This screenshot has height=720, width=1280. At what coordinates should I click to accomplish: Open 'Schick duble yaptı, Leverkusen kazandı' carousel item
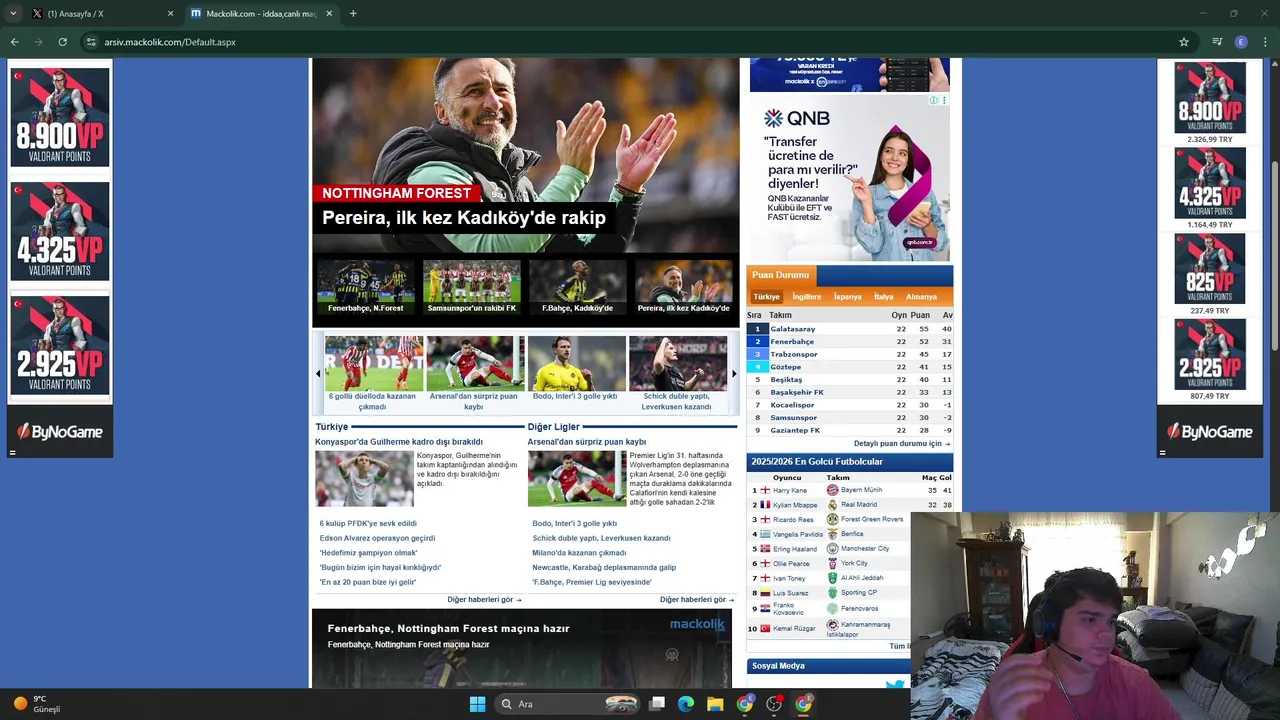677,374
